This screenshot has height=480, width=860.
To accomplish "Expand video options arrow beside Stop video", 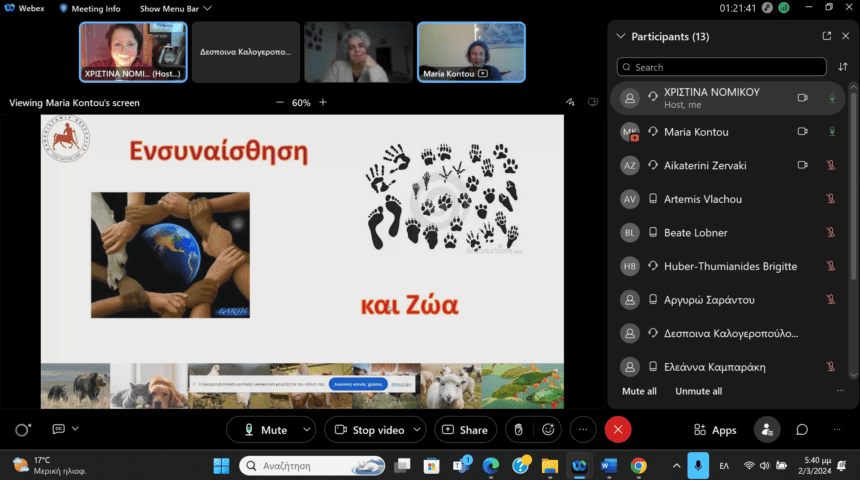I will (417, 430).
